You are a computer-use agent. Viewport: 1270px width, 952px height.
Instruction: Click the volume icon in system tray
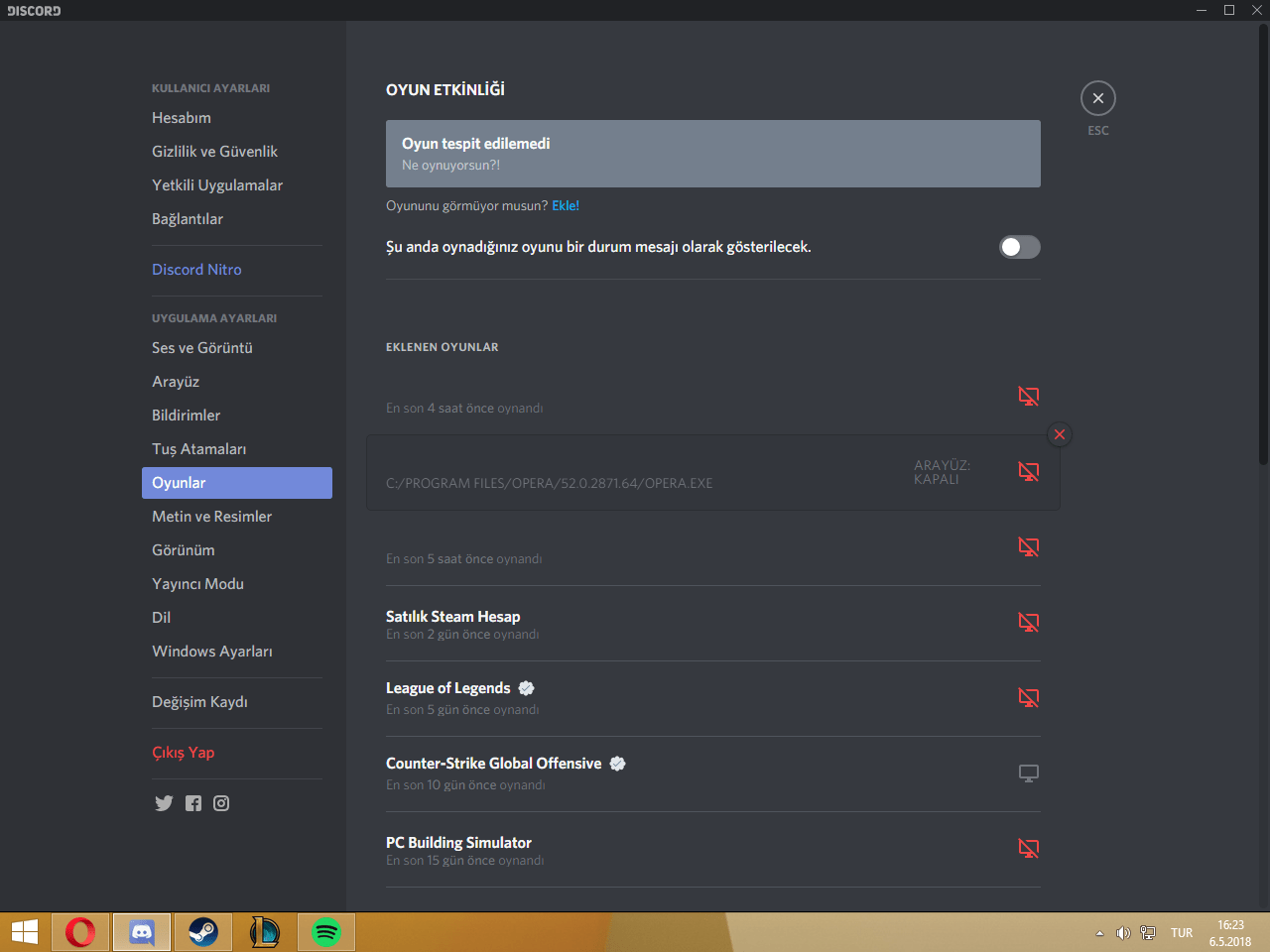1123,933
